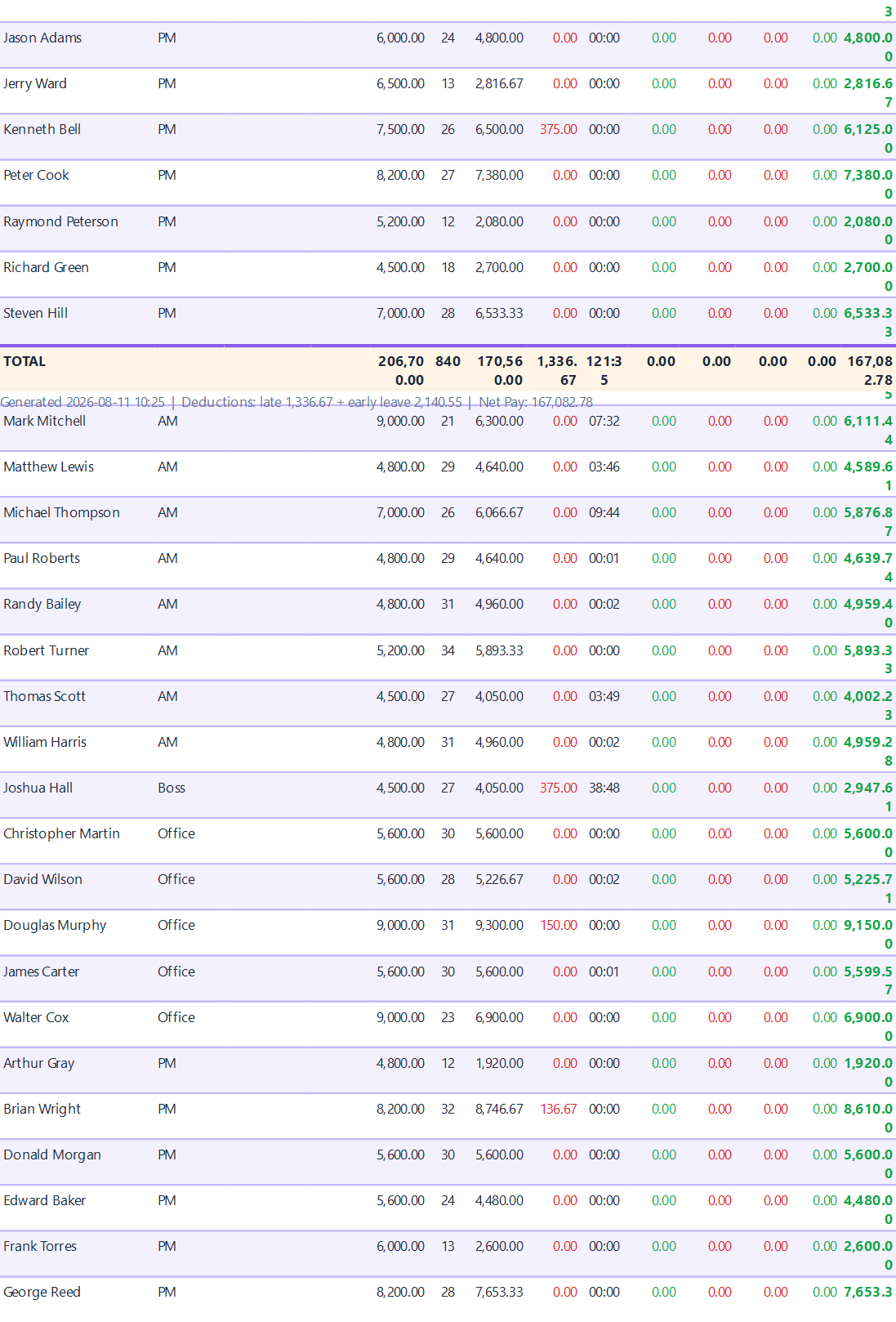Click the total late deduction 1,336.67

[557, 370]
